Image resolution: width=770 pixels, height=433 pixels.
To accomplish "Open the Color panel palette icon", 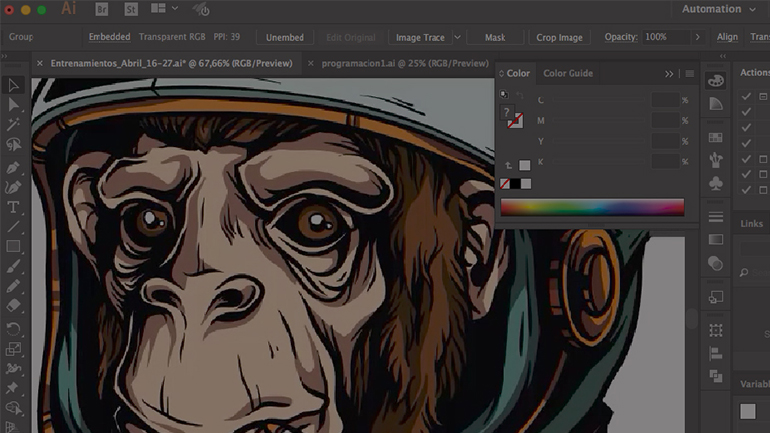I will [x=715, y=81].
